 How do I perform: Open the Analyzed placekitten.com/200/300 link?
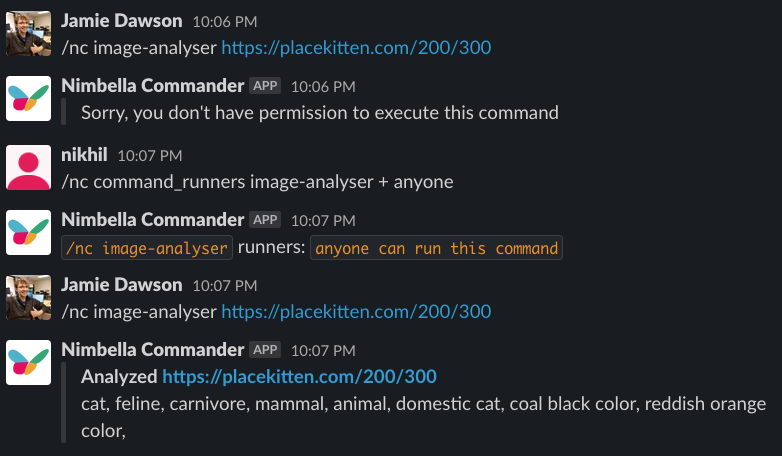[299, 377]
